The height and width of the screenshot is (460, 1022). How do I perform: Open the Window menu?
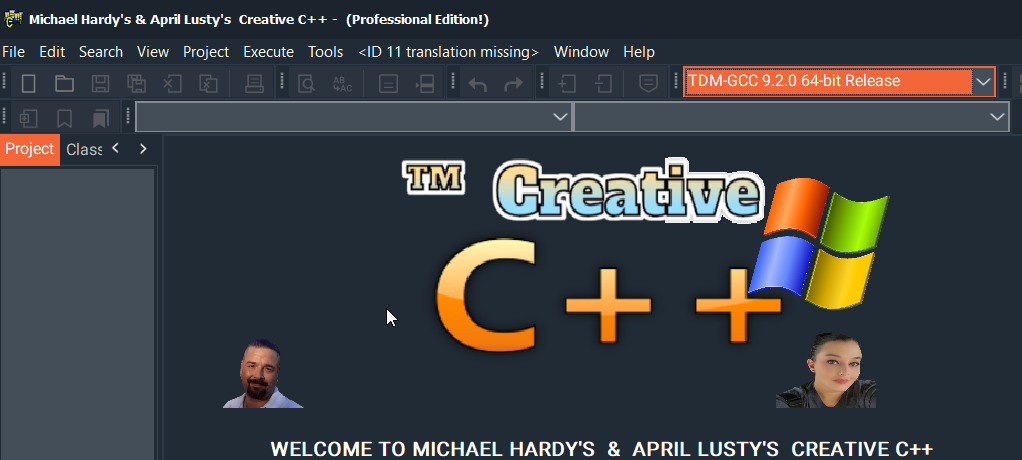click(581, 51)
